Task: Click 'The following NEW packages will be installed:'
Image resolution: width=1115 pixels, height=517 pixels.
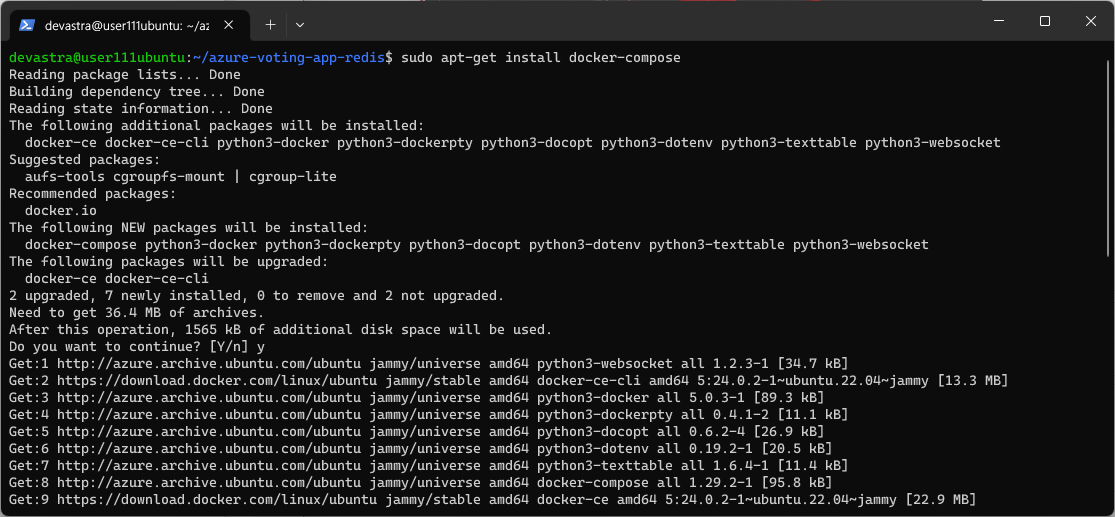Action: click(188, 228)
